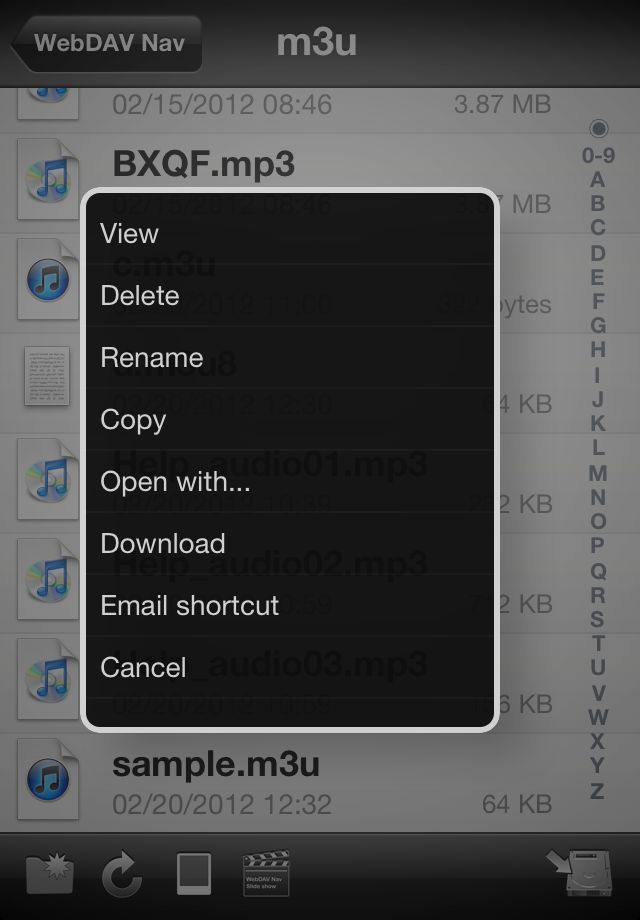Tap the sample.m3u file row name
The height and width of the screenshot is (920, 640).
(216, 765)
